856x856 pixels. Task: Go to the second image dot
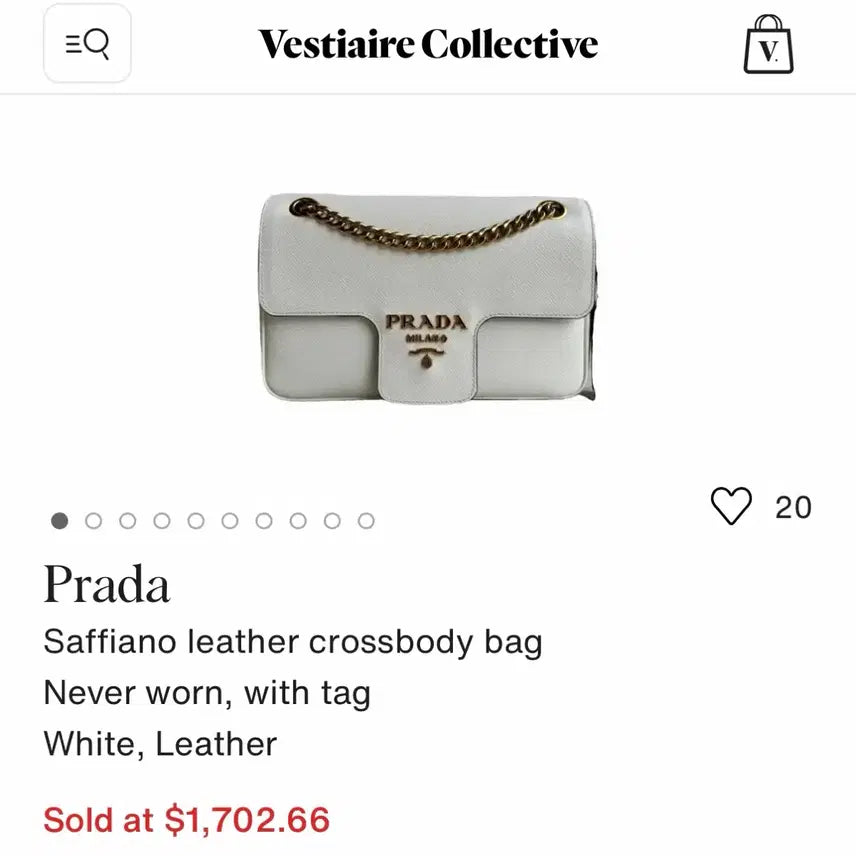pos(94,521)
